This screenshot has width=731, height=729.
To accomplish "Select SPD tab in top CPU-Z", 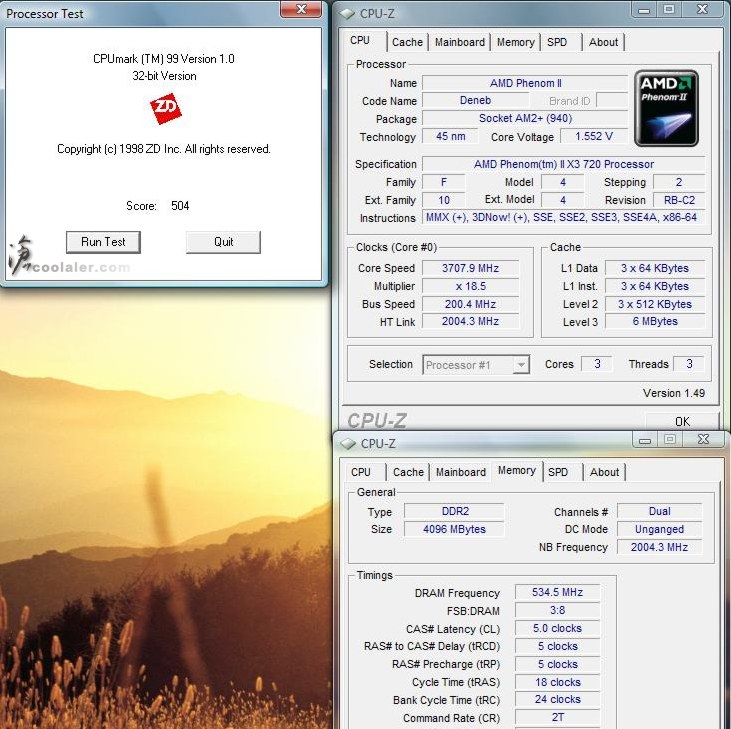I will click(x=560, y=42).
